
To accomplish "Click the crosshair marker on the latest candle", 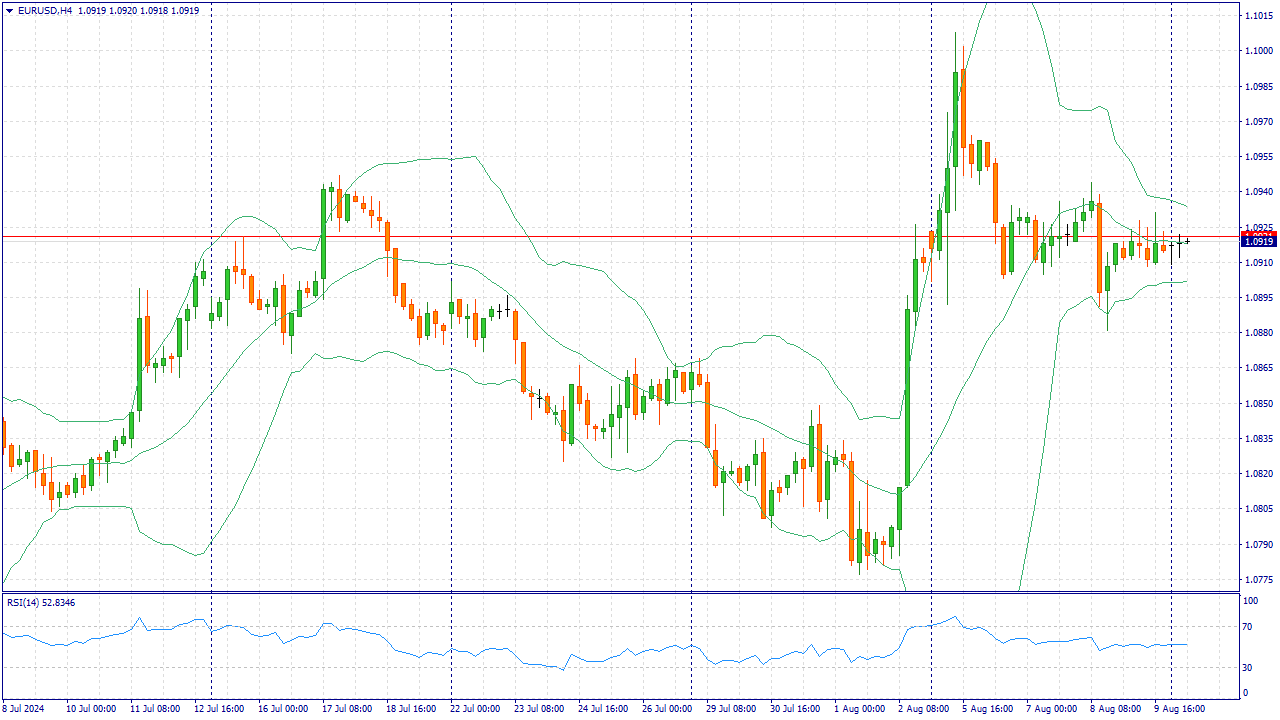I will pos(1187,241).
